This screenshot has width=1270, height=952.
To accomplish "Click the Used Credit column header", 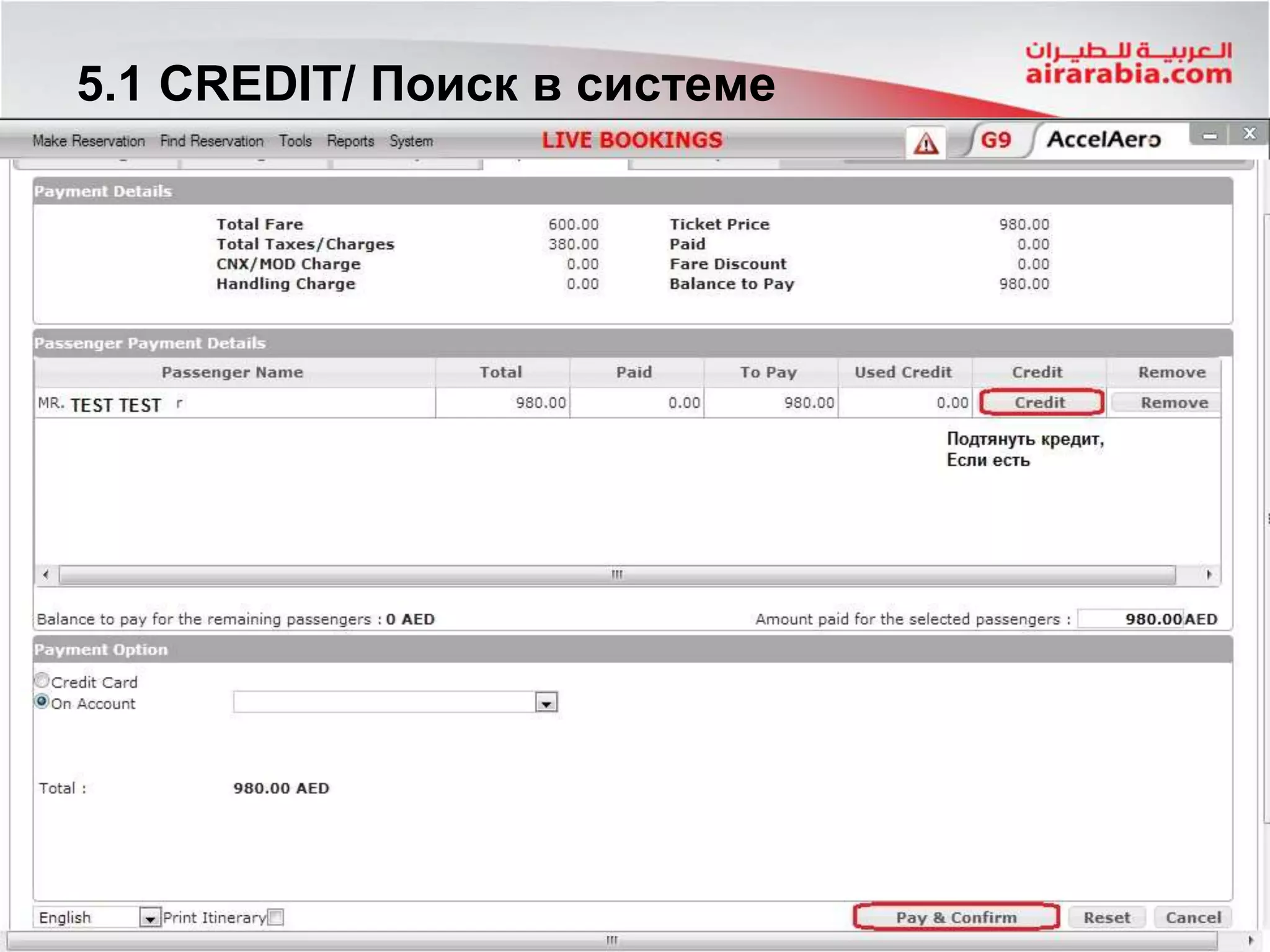I will [904, 372].
